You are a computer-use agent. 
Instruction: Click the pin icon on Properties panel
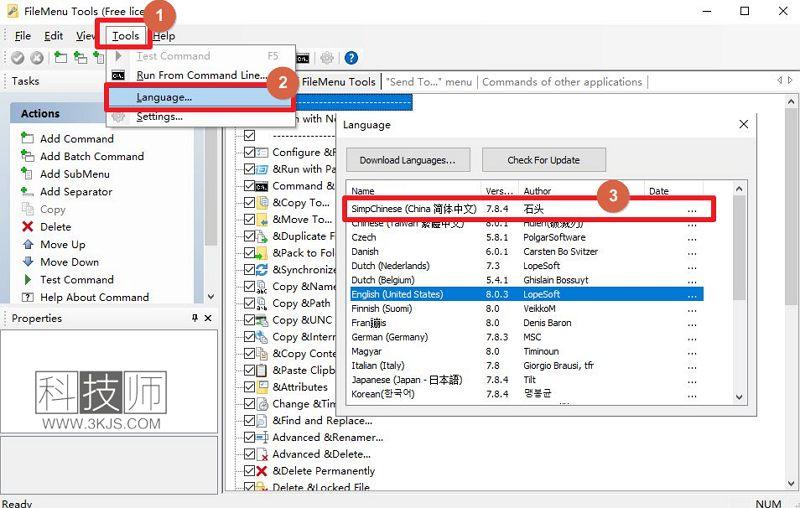[x=195, y=318]
